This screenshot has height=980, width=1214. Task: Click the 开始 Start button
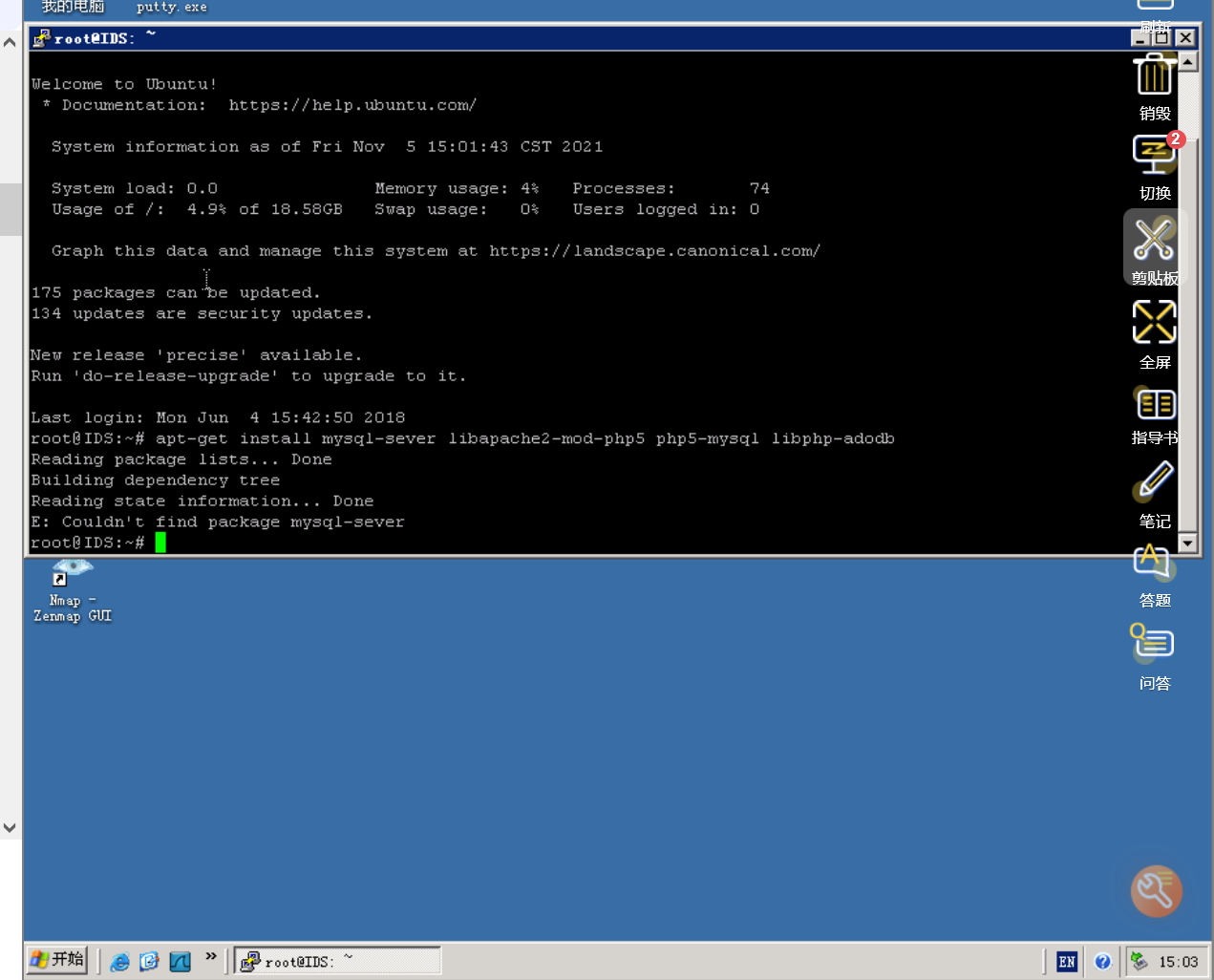tap(57, 959)
